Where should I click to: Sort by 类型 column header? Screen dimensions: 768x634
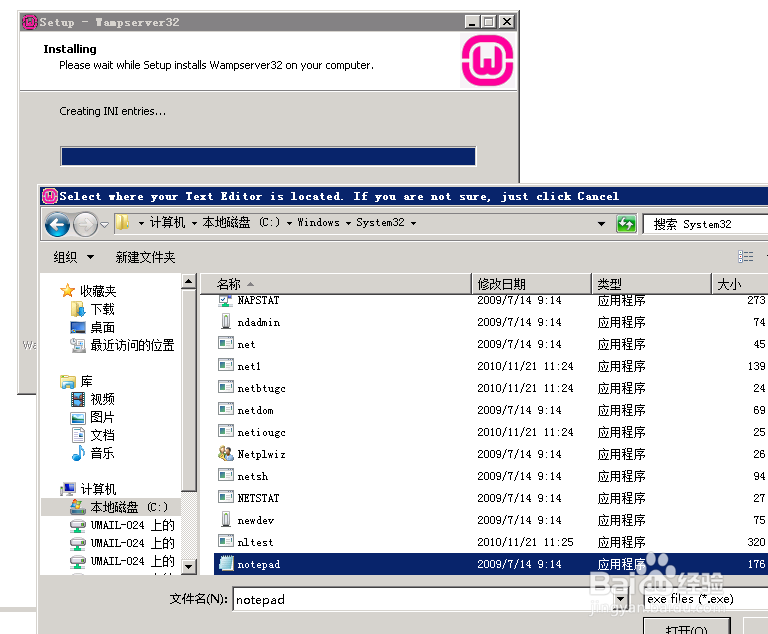[651, 284]
